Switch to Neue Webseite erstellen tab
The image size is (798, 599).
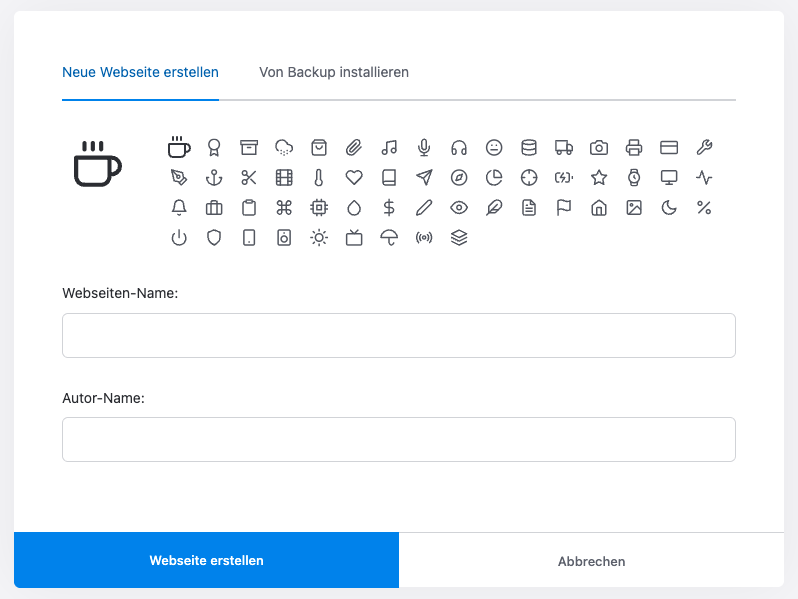click(140, 72)
